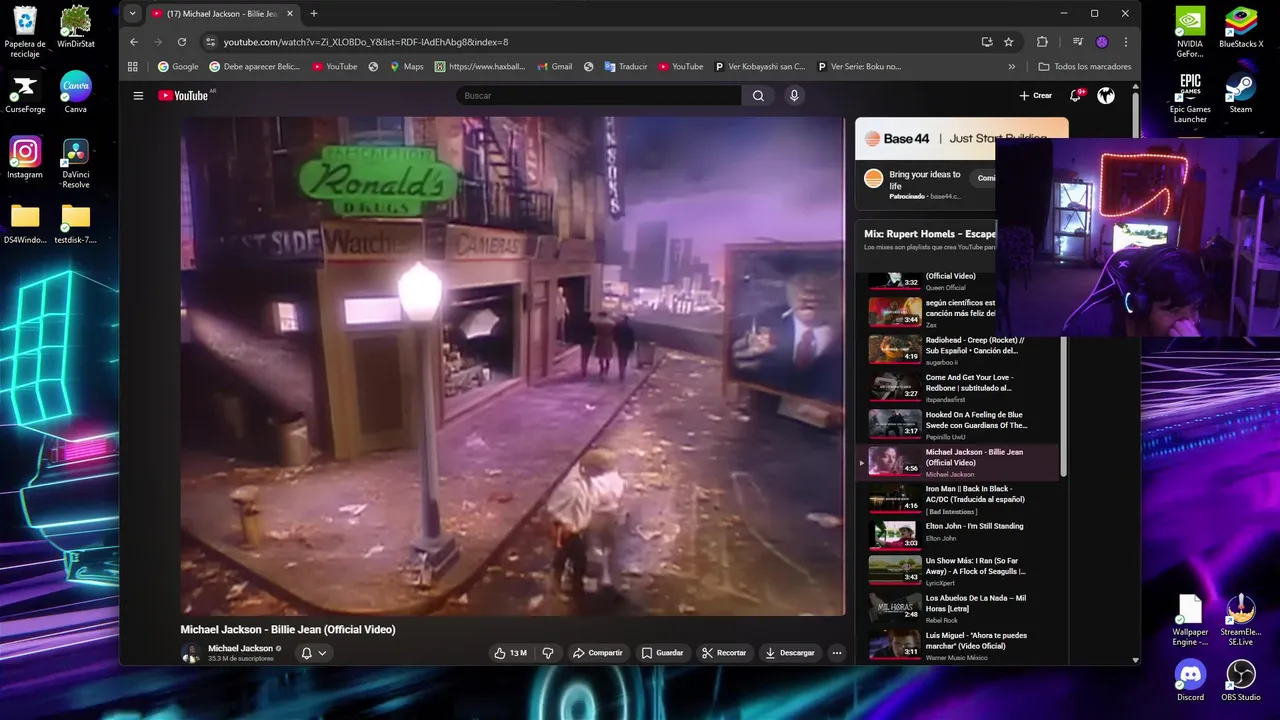Toggle notification bell for Michael Jackson channel

pyautogui.click(x=307, y=653)
